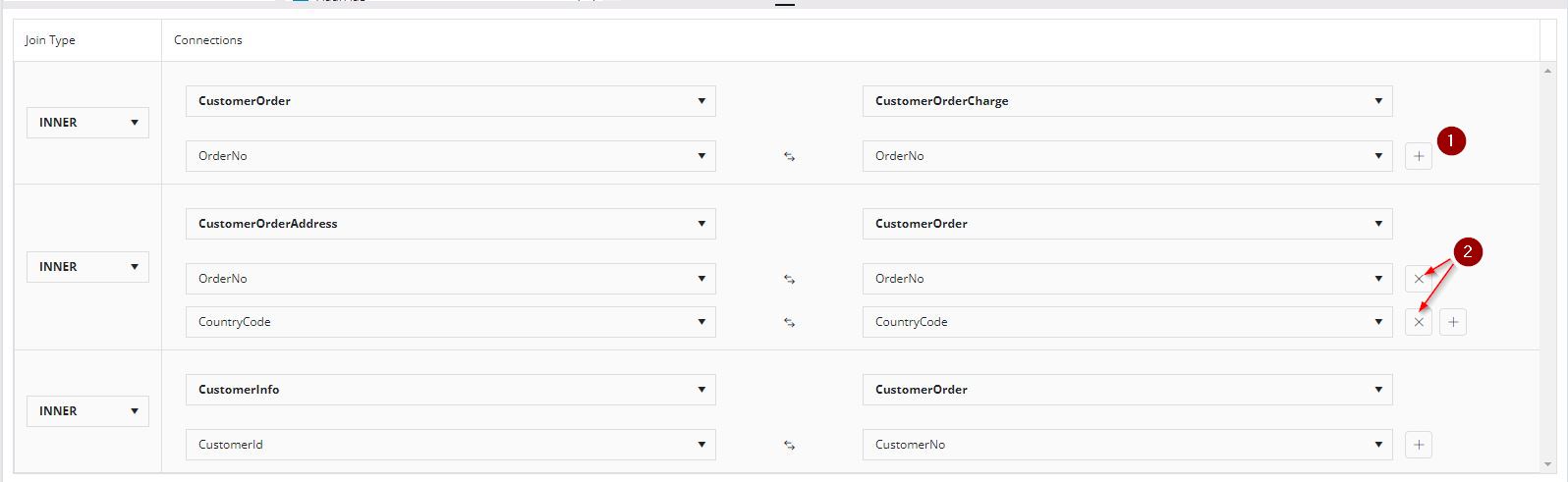Click swap arrows in first OrderNo row
Image resolution: width=1568 pixels, height=482 pixels.
tap(789, 156)
